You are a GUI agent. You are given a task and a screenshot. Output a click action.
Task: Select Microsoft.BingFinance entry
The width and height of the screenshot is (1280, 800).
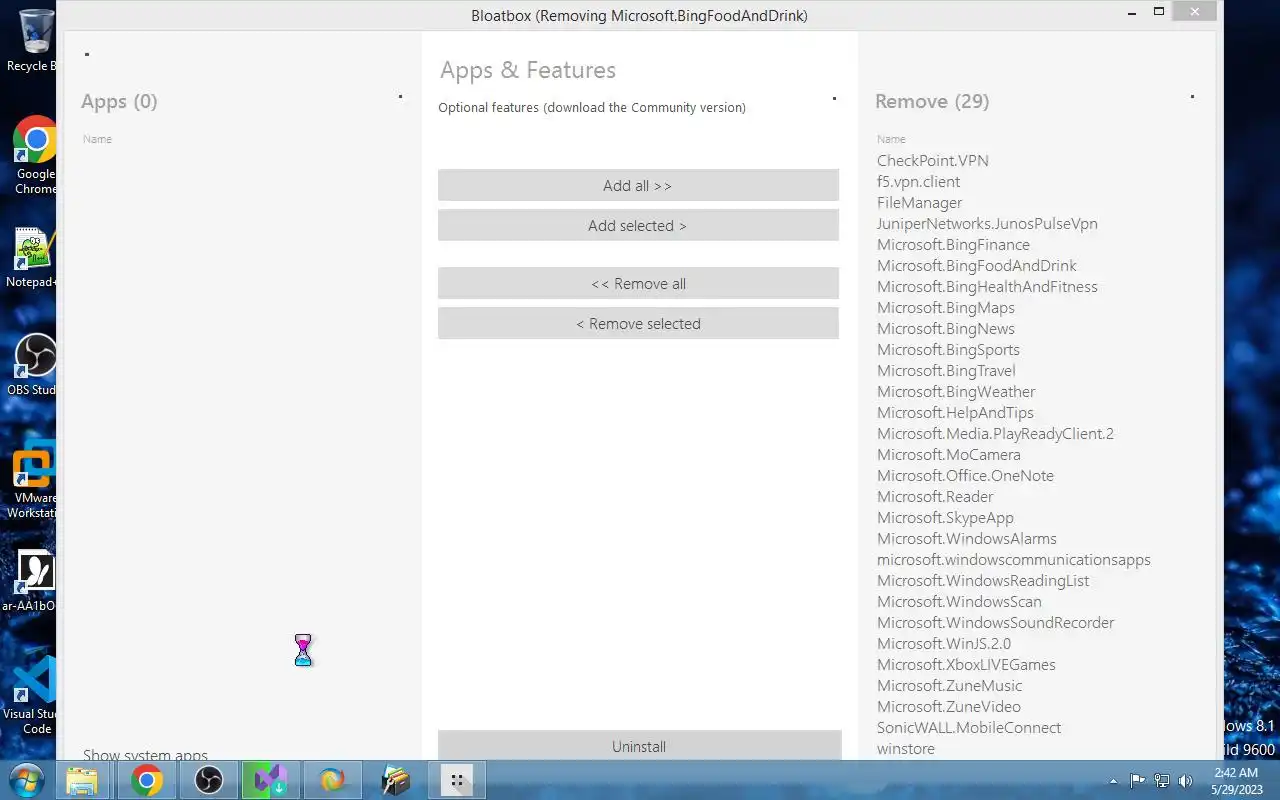pyautogui.click(x=953, y=244)
